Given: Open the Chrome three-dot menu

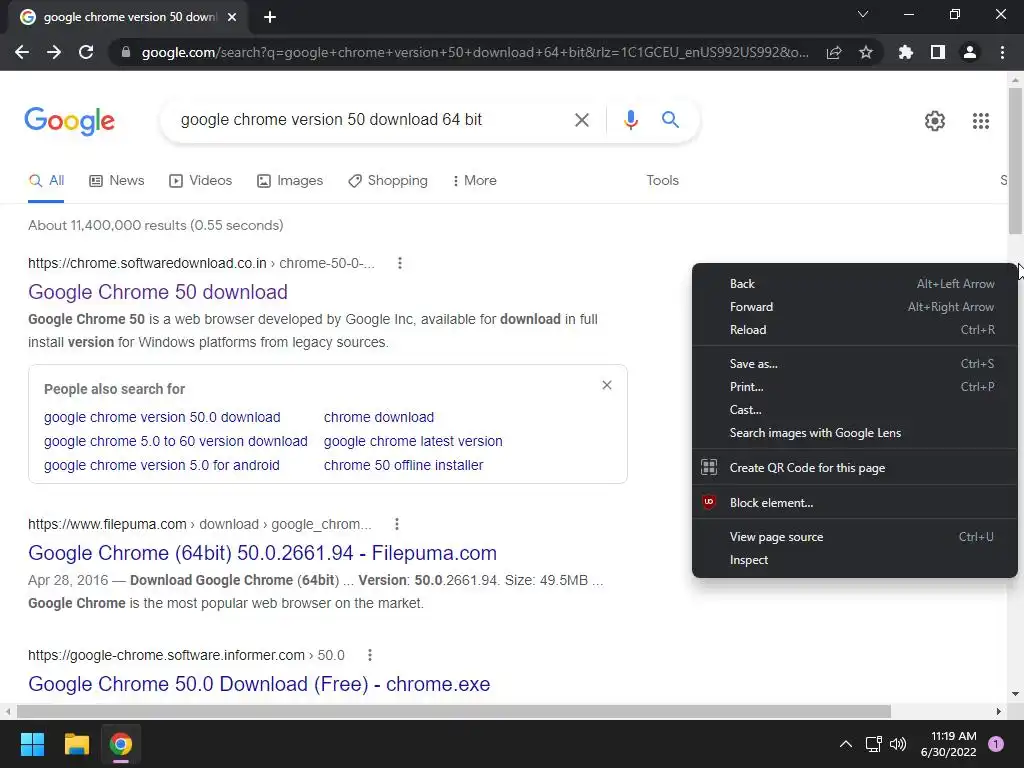Looking at the screenshot, I should tap(1002, 52).
